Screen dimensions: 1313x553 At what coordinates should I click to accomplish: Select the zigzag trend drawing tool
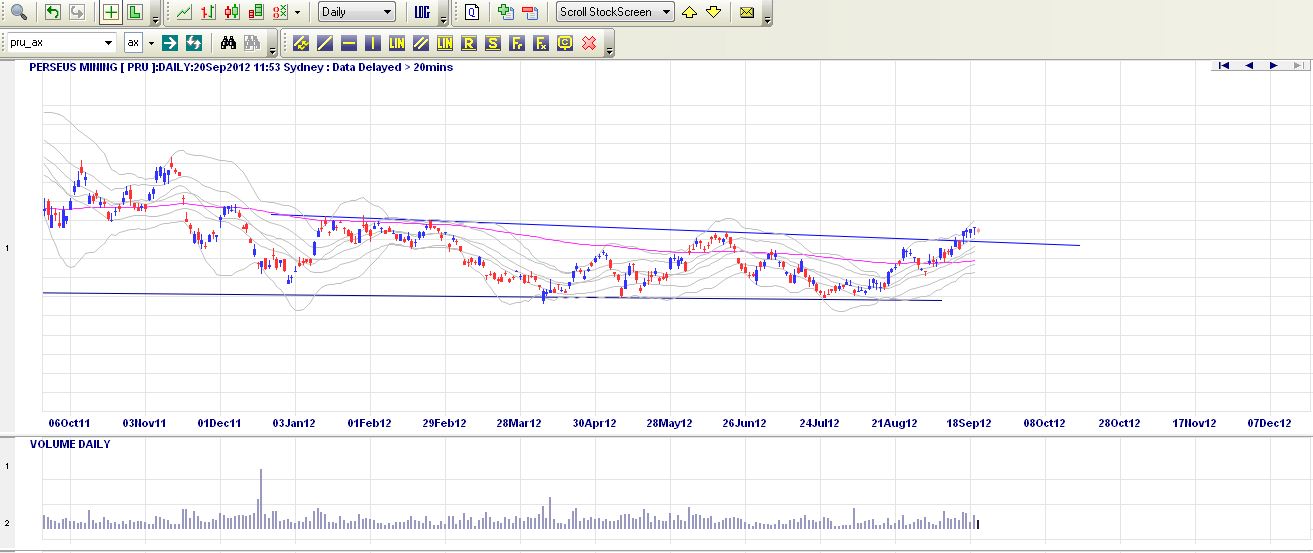[301, 42]
